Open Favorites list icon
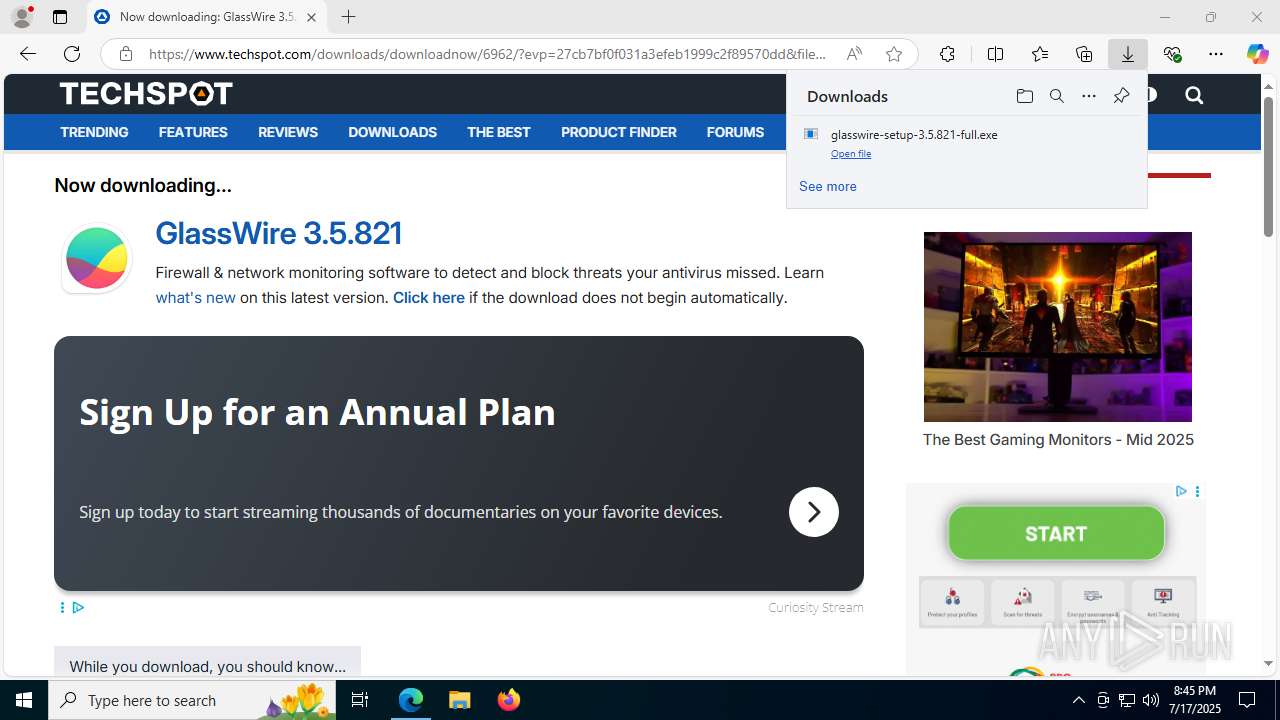Viewport: 1280px width, 720px height. point(1040,54)
